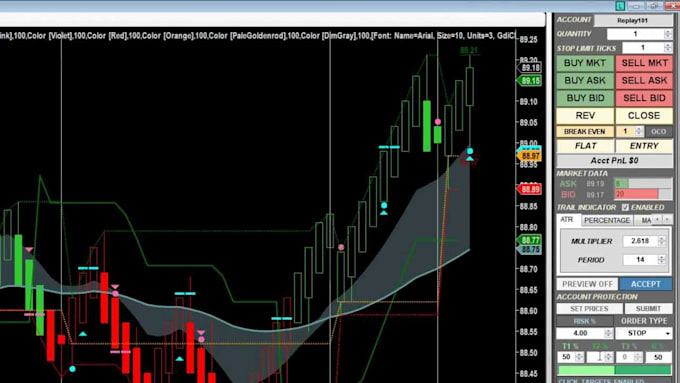Click the green ASK size bar
The image size is (680, 383).
(621, 183)
